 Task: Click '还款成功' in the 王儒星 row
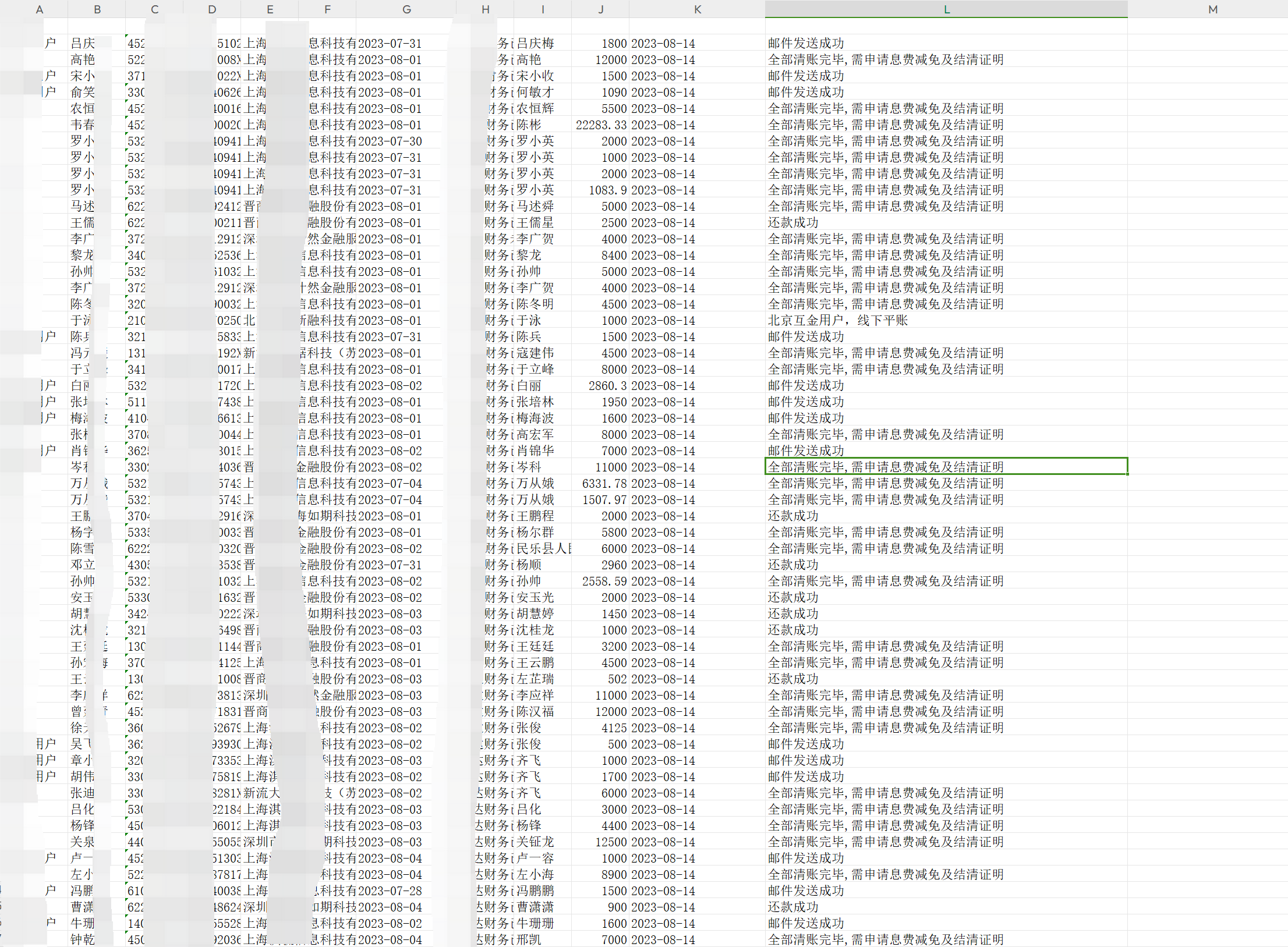click(946, 223)
